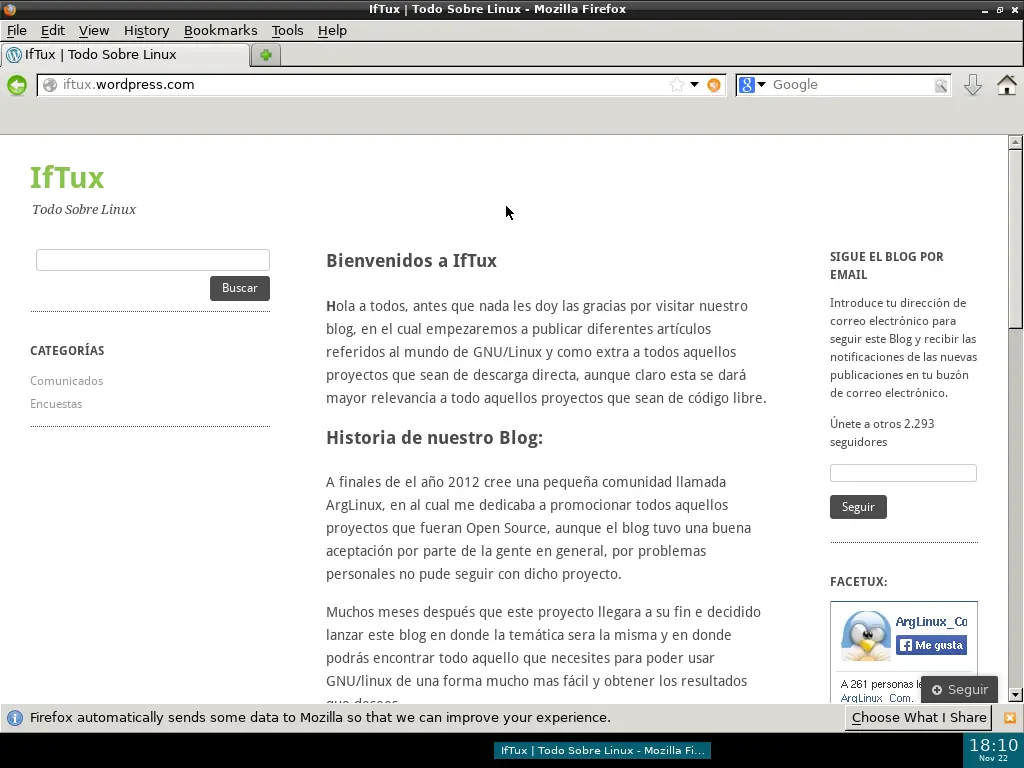Click the Todo Sobre Linux tagline
Viewport: 1024px width, 768px height.
pos(84,210)
